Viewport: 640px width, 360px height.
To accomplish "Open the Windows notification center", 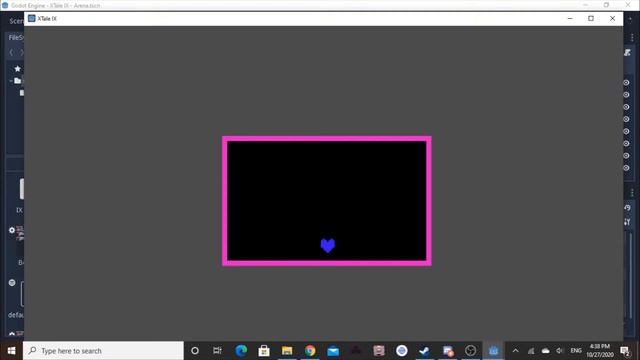I will [625, 351].
